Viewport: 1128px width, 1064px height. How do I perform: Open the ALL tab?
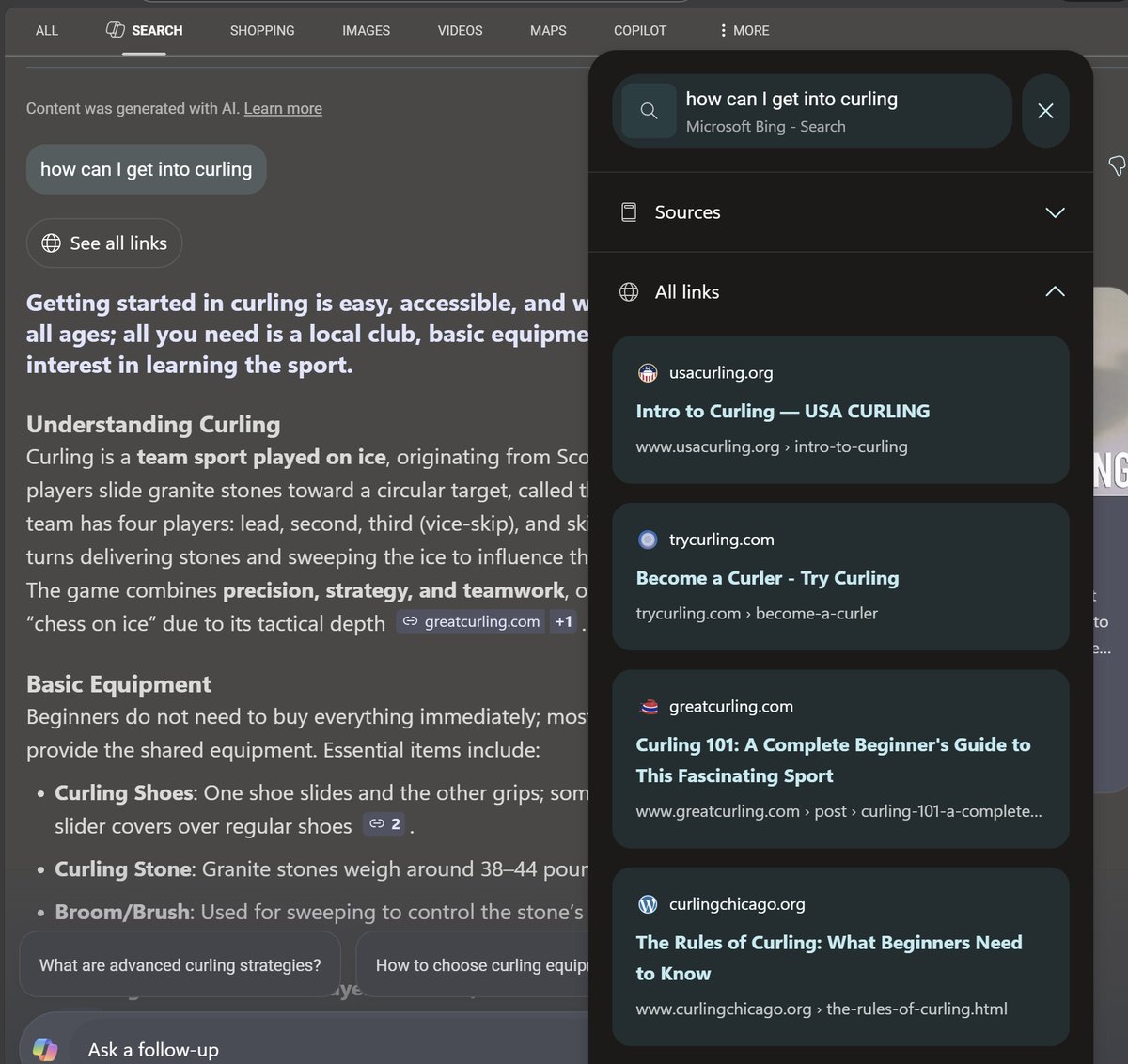coord(47,30)
